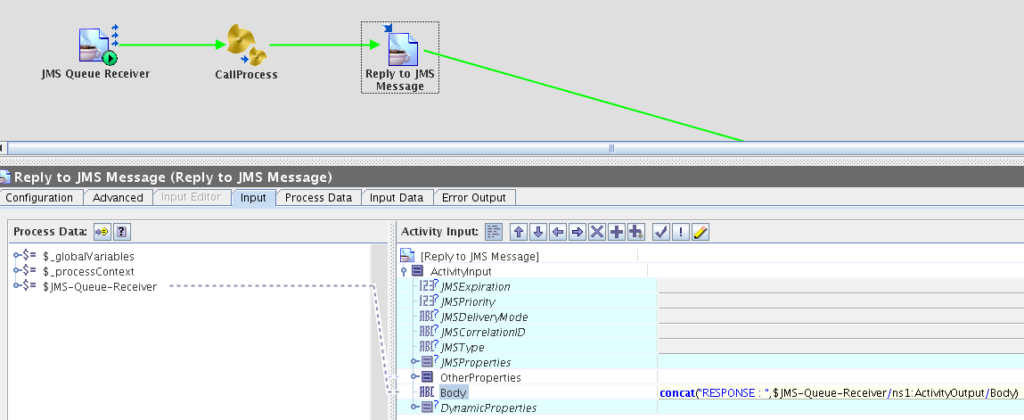Select the CallProcess activity icon

coord(245,46)
